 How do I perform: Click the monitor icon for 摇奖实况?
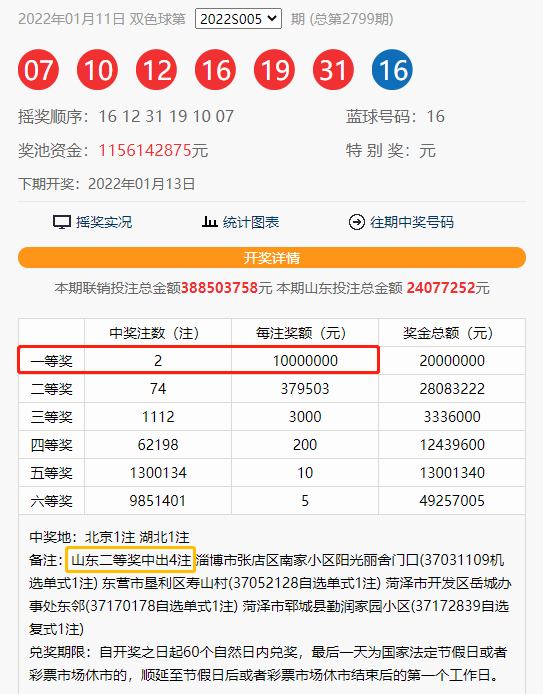point(62,222)
